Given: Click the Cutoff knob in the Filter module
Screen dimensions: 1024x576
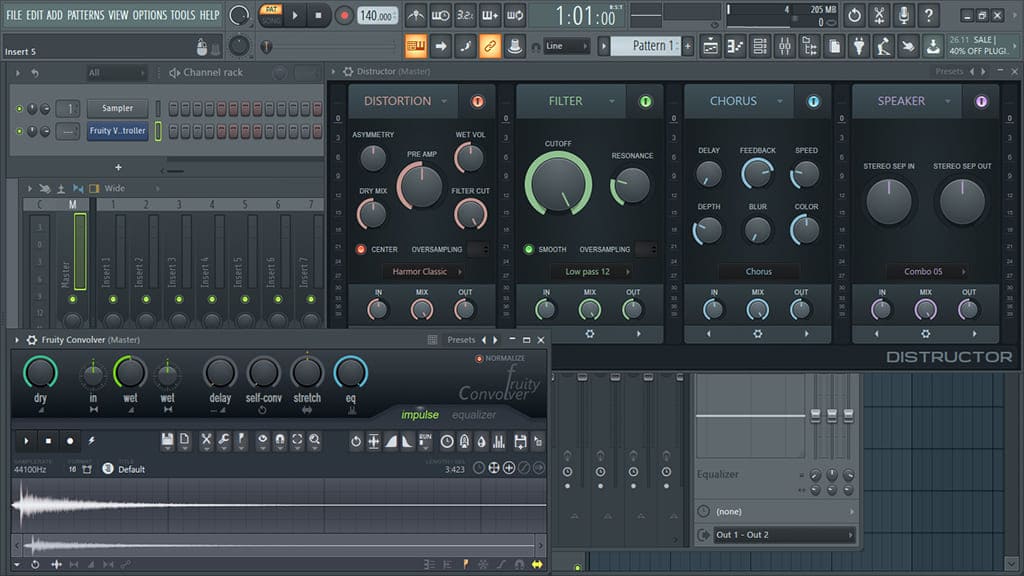Looking at the screenshot, I should coord(557,183).
